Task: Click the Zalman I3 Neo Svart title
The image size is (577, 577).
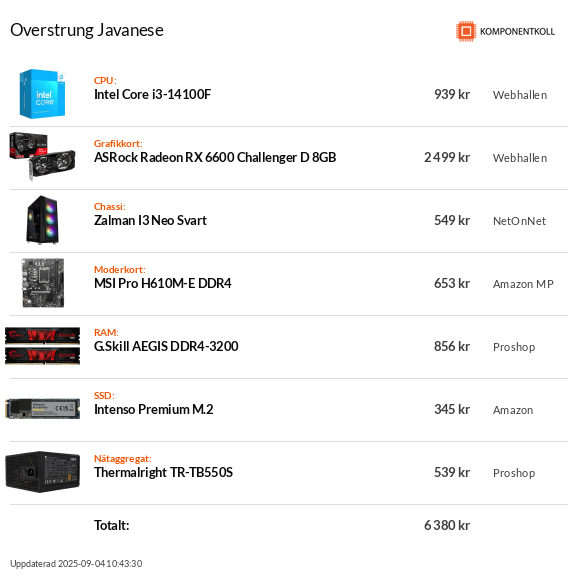Action: pos(150,220)
